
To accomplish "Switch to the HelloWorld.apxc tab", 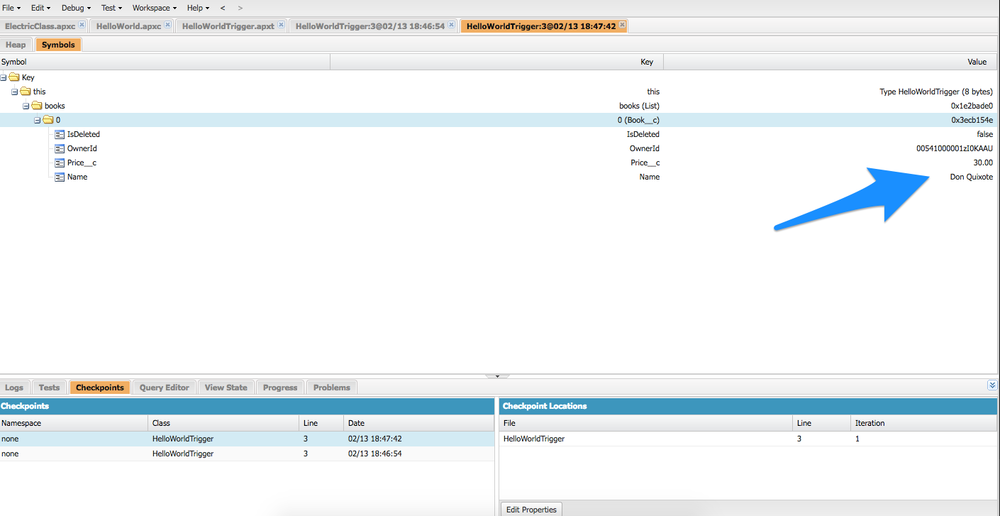I will click(x=131, y=26).
